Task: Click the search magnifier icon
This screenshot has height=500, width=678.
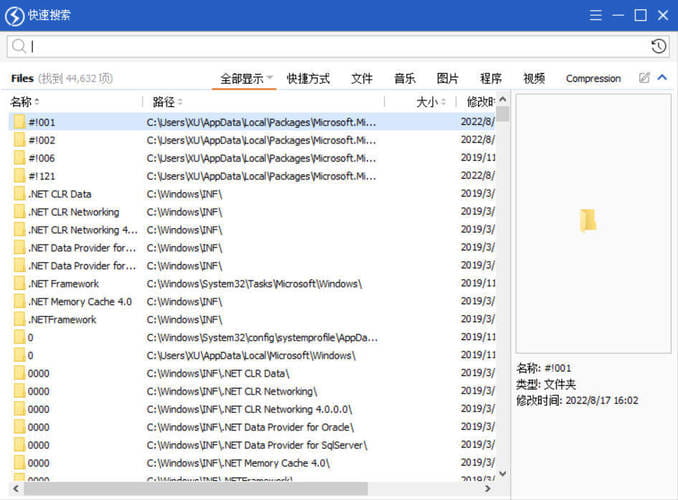Action: [x=19, y=46]
